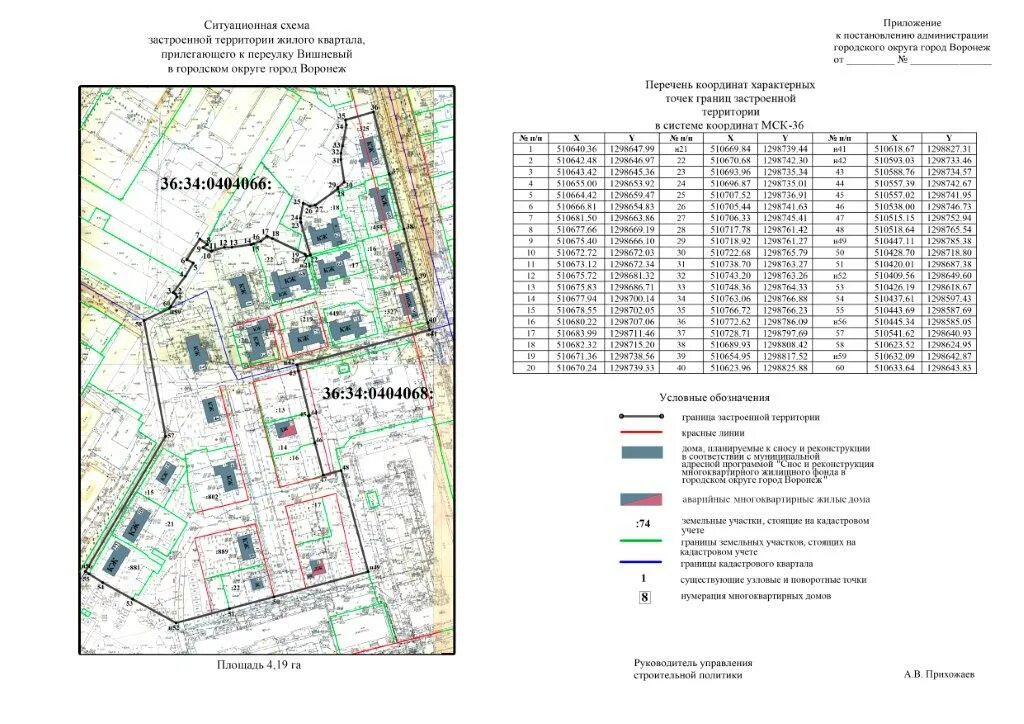The height and width of the screenshot is (724, 1024).
Task: Click the red line legend sample
Action: 641,433
